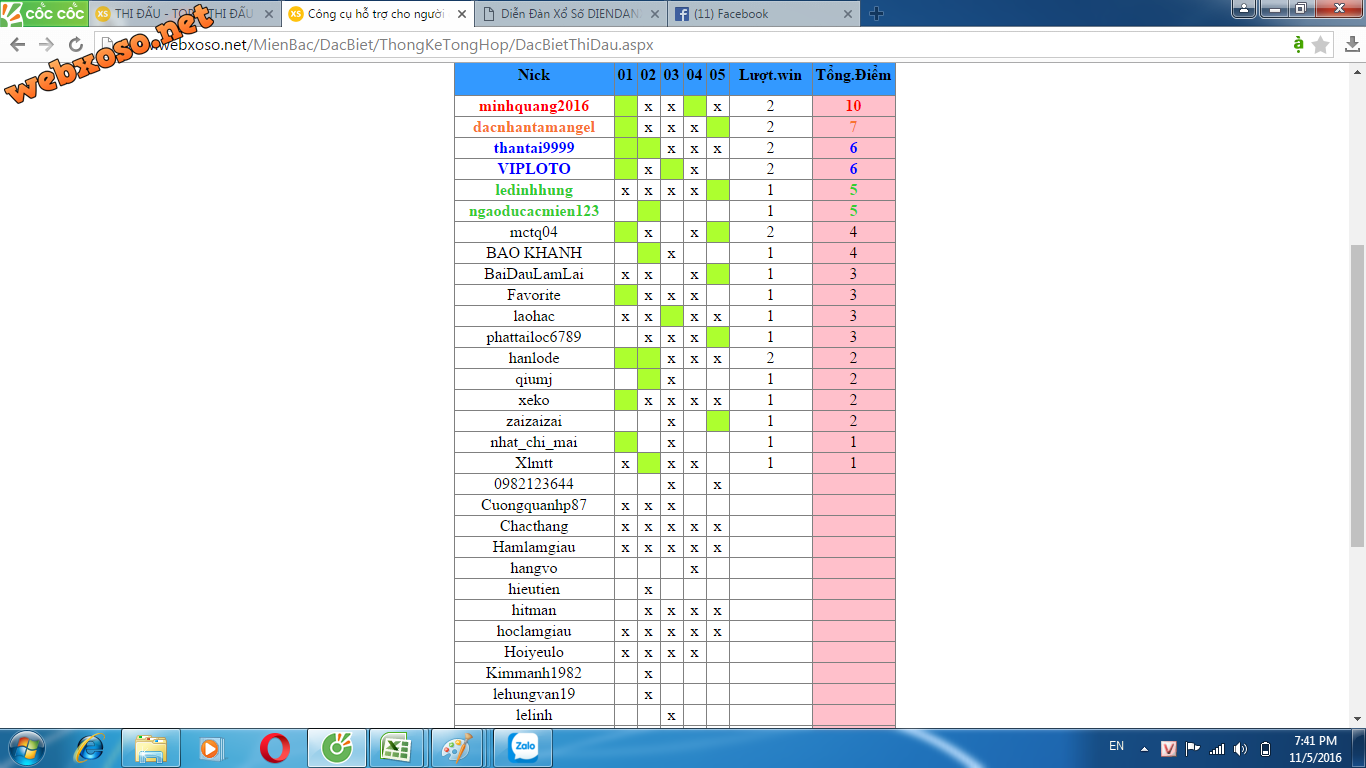This screenshot has height=768, width=1366.
Task: Click the nhat_chi_mai row name
Action: pos(534,442)
